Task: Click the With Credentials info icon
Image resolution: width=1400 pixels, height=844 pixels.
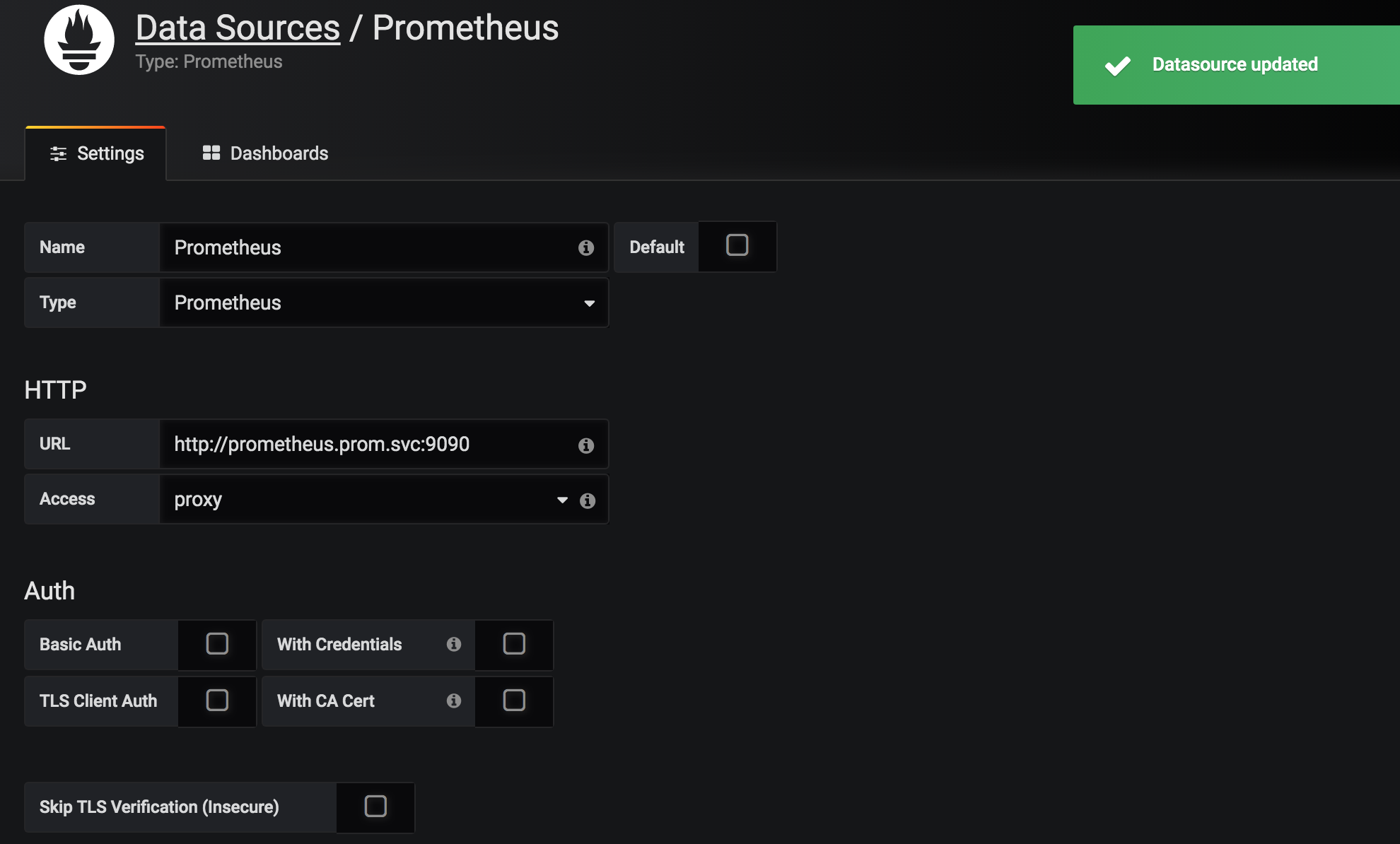Action: 454,644
